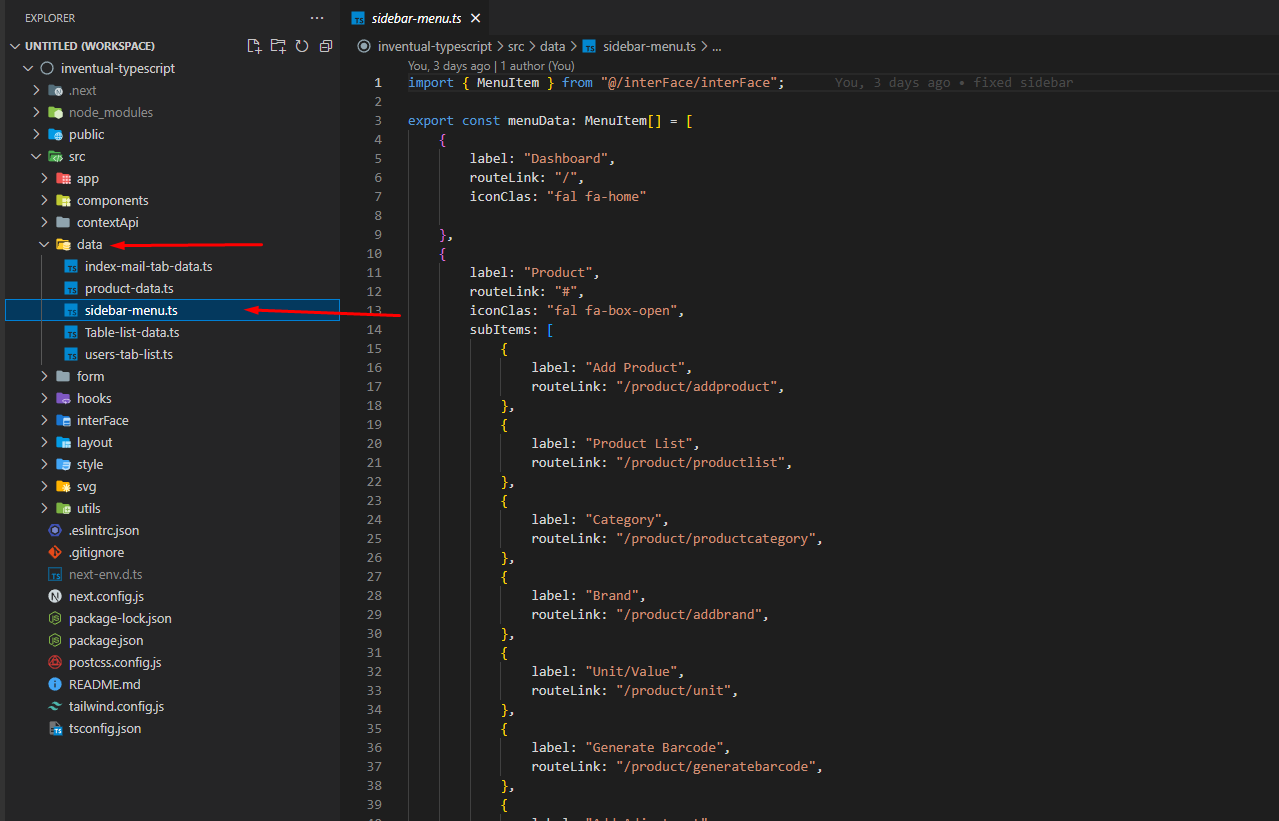The width and height of the screenshot is (1279, 821).
Task: Expand the utils folder chevron
Action: (44, 508)
